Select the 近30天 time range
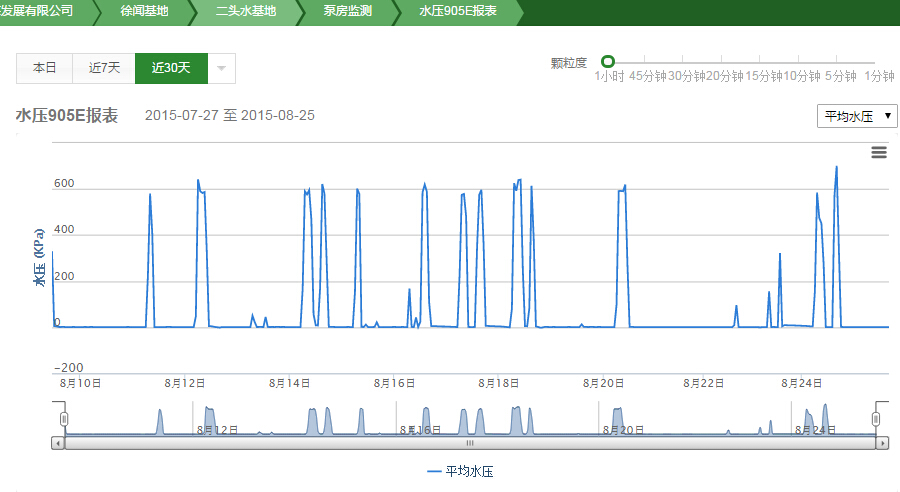The width and height of the screenshot is (900, 492). [171, 68]
